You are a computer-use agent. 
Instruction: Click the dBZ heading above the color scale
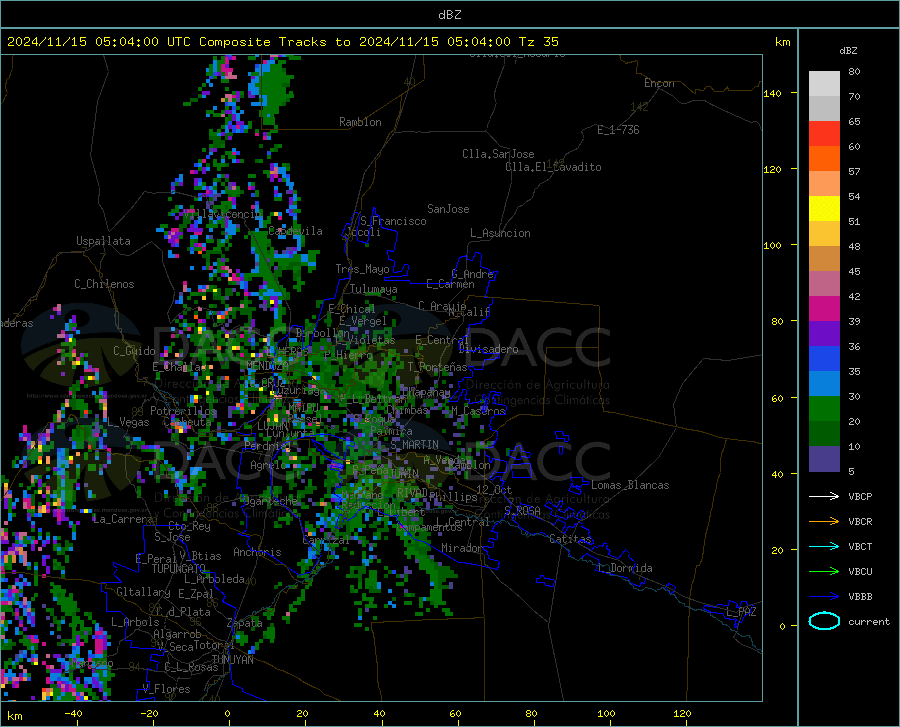(848, 50)
